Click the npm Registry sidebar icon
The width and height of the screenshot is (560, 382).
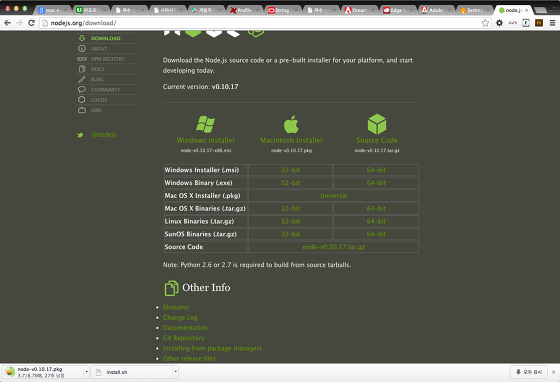pos(82,59)
